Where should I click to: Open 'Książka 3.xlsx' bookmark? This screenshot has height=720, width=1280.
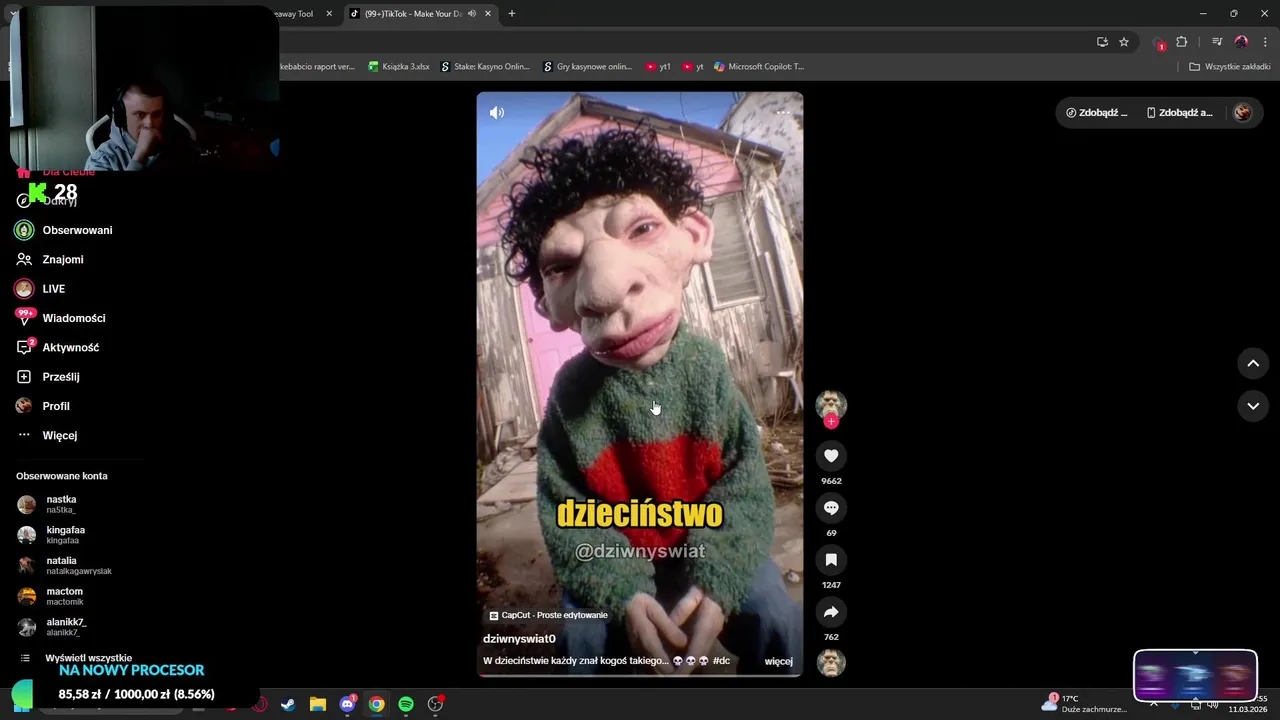click(x=399, y=67)
